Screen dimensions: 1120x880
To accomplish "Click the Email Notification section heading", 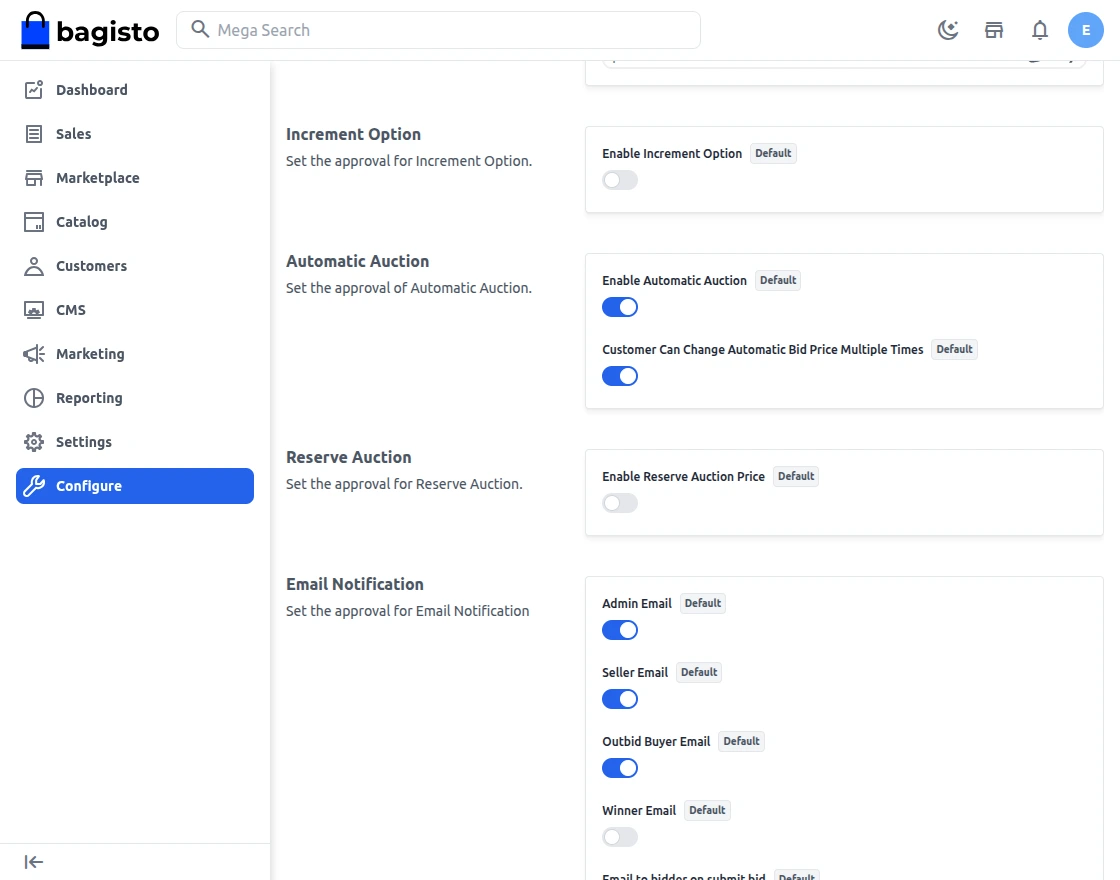I will pos(354,584).
